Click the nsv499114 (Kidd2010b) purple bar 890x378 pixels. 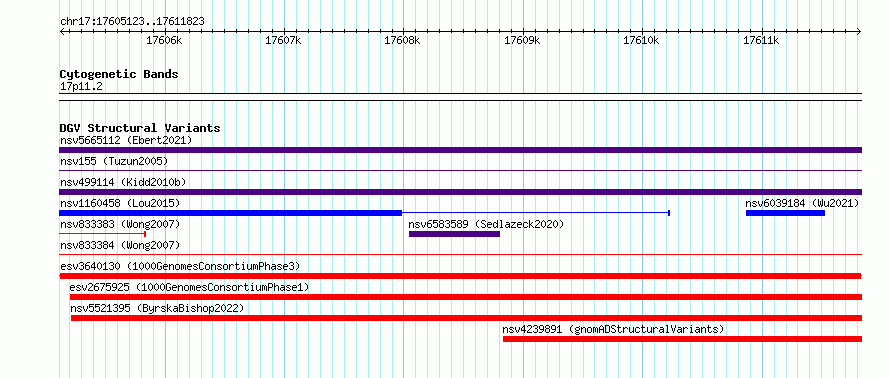point(460,192)
